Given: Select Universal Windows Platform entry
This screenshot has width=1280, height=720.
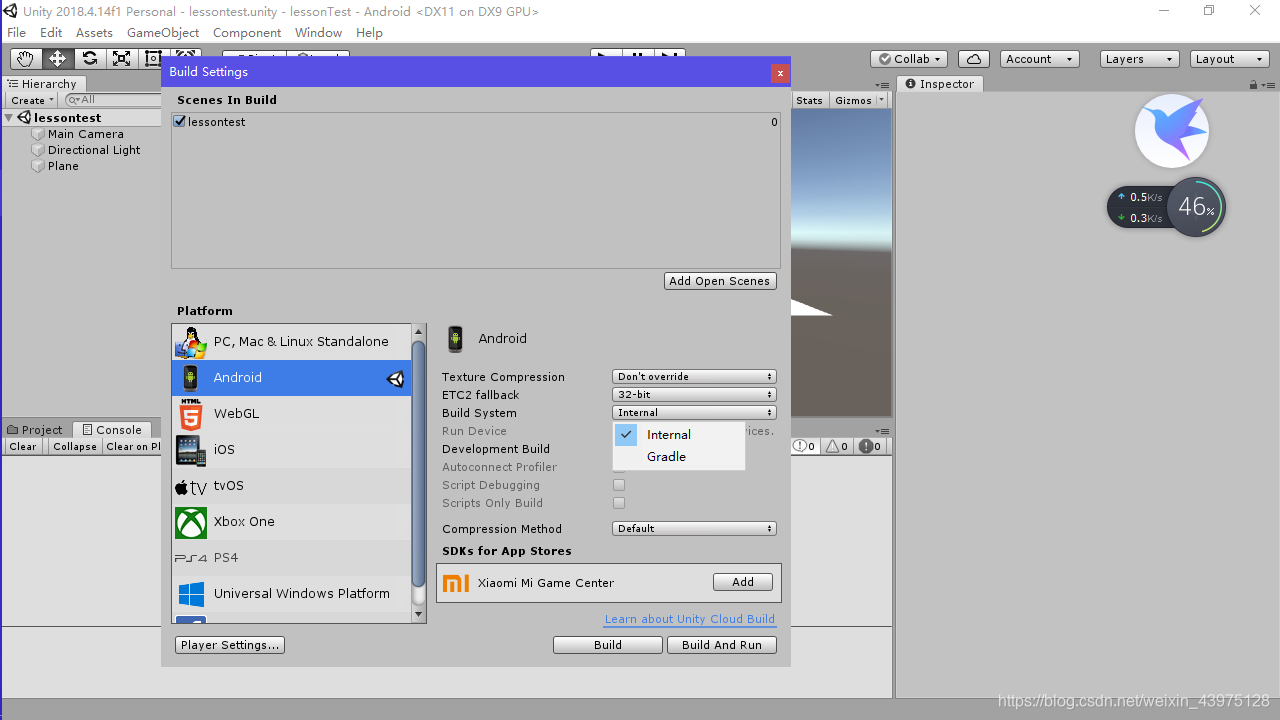Looking at the screenshot, I should [291, 594].
